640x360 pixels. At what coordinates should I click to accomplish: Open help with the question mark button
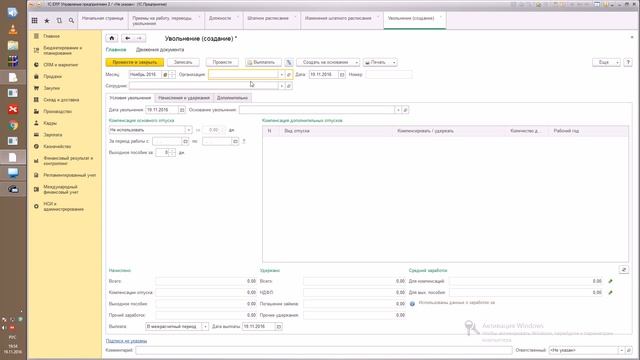pyautogui.click(x=628, y=62)
